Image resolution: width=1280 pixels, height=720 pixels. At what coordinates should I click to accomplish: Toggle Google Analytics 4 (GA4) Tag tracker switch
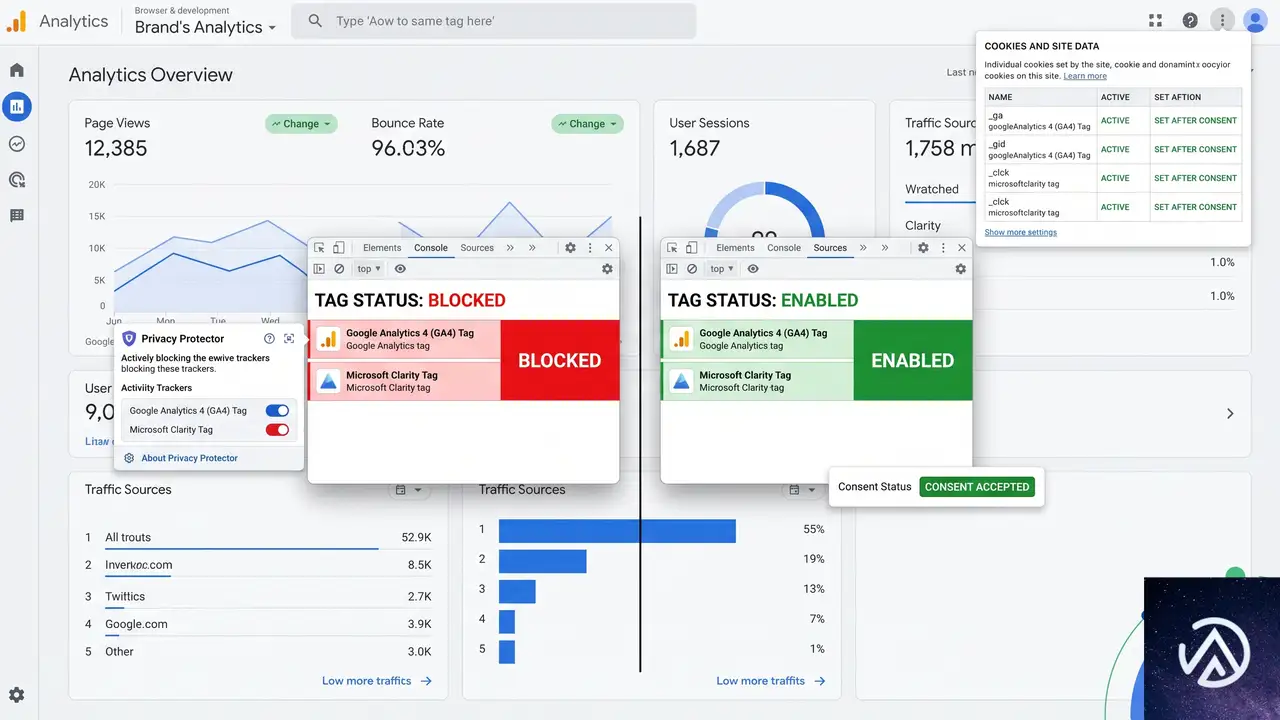(277, 411)
